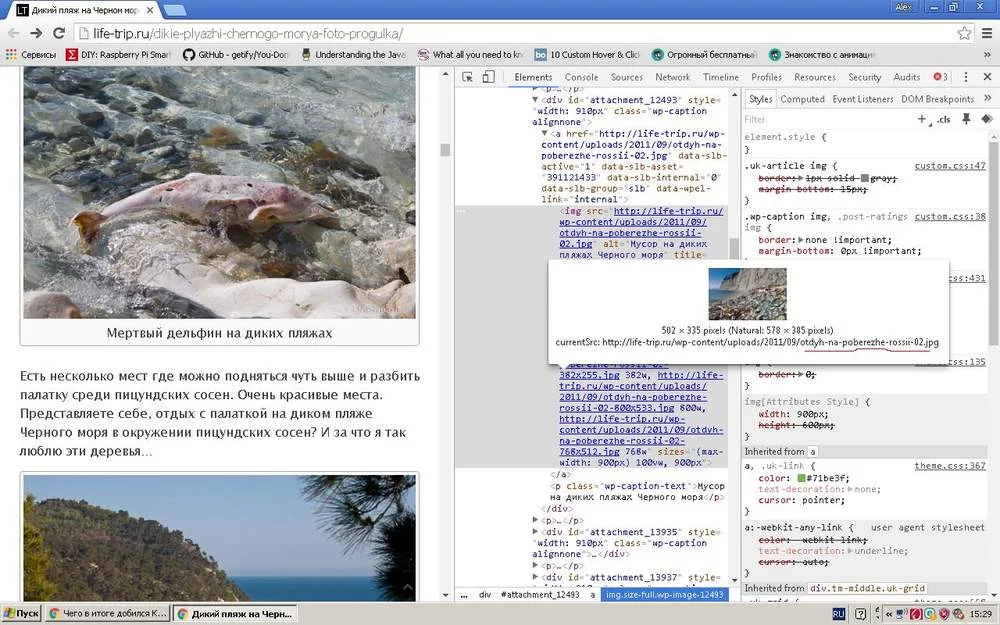Click the add new style rule plus icon
This screenshot has width=1000, height=625.
[x=922, y=119]
